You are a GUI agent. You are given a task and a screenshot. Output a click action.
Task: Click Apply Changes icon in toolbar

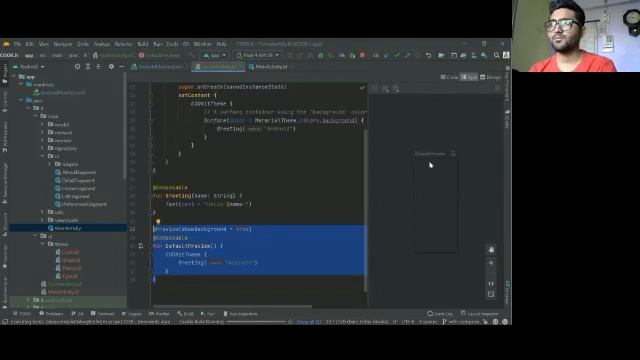coord(300,55)
